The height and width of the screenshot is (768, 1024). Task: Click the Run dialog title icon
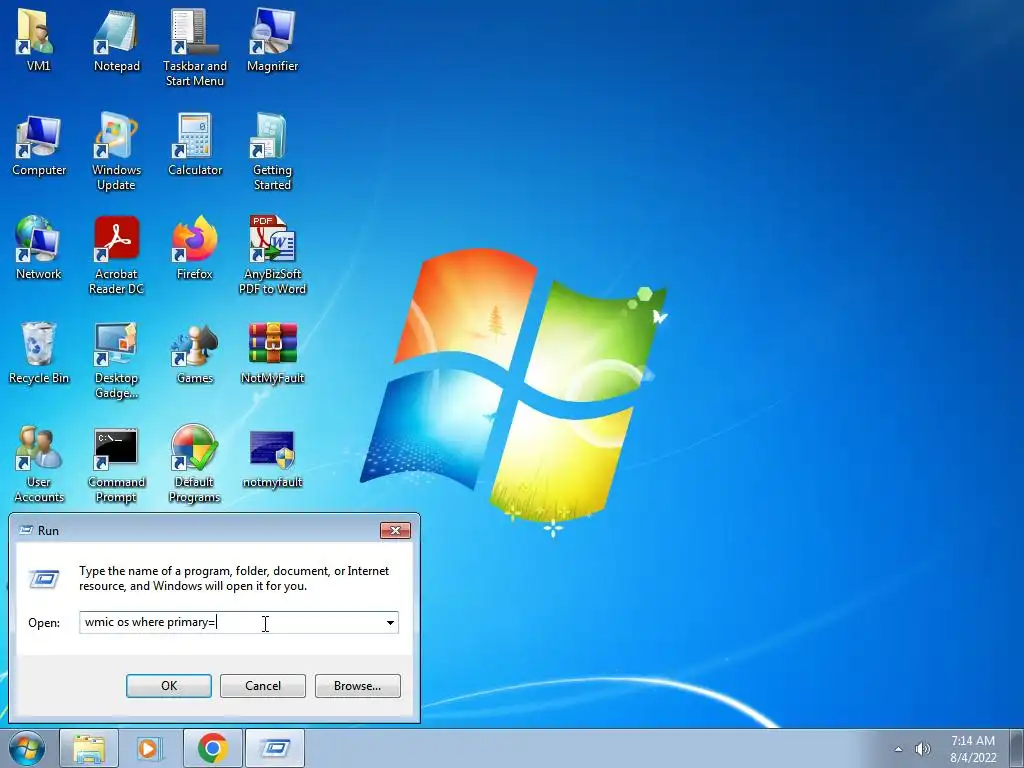[26, 530]
